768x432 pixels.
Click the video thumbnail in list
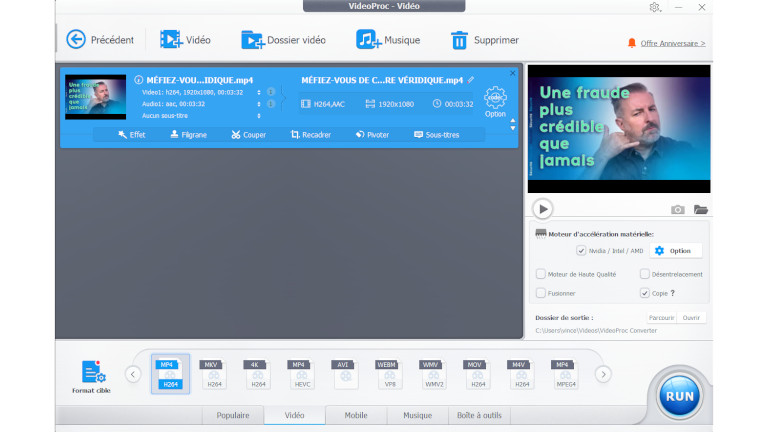click(x=96, y=97)
